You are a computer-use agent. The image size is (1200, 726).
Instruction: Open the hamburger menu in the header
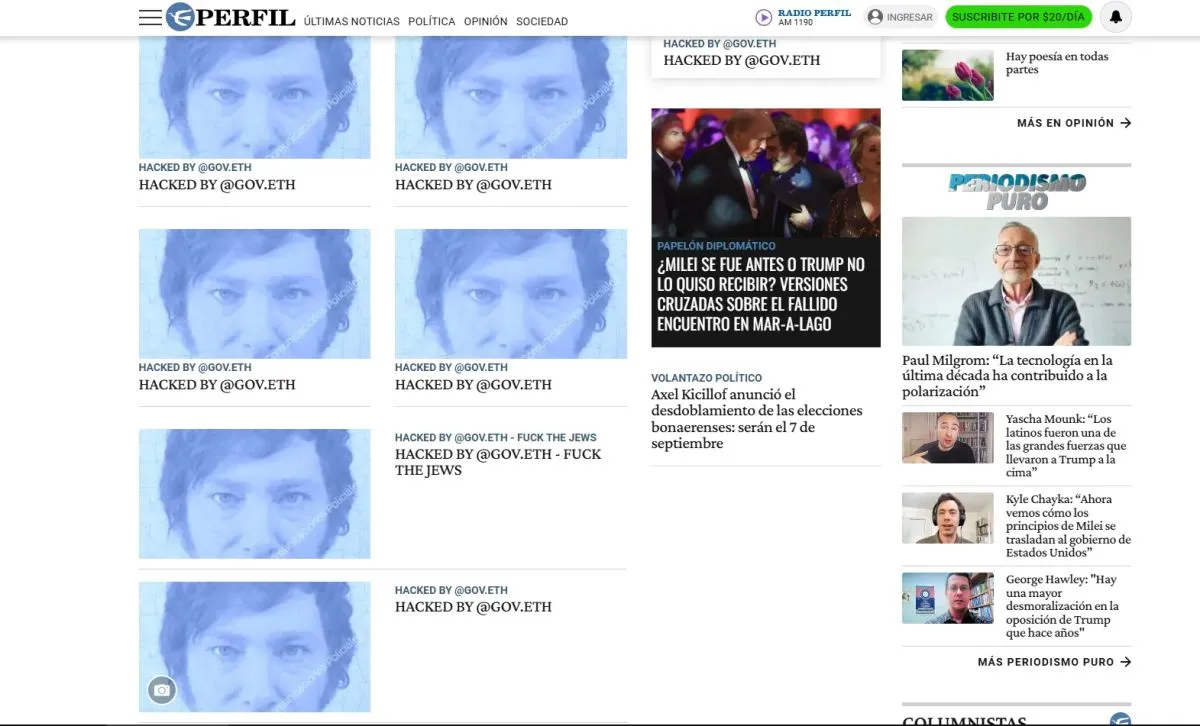point(150,18)
